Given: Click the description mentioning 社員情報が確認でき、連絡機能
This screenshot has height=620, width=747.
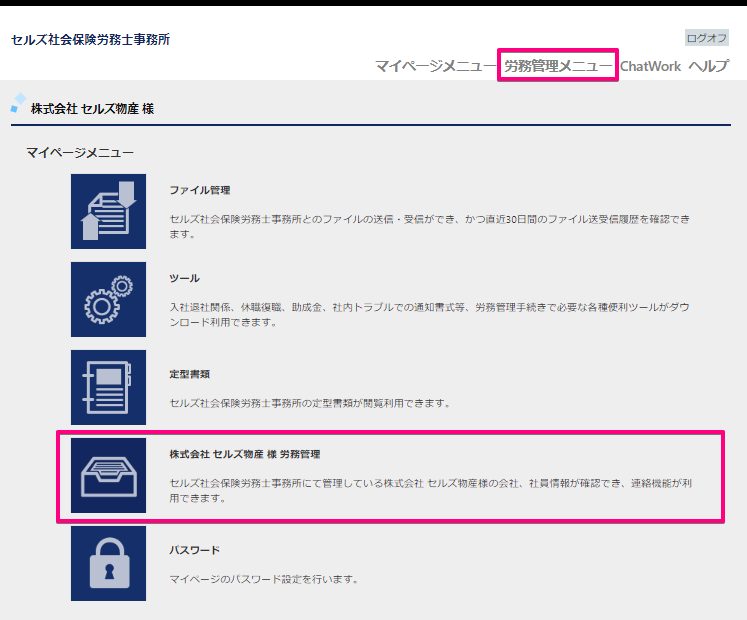Looking at the screenshot, I should pyautogui.click(x=431, y=490).
